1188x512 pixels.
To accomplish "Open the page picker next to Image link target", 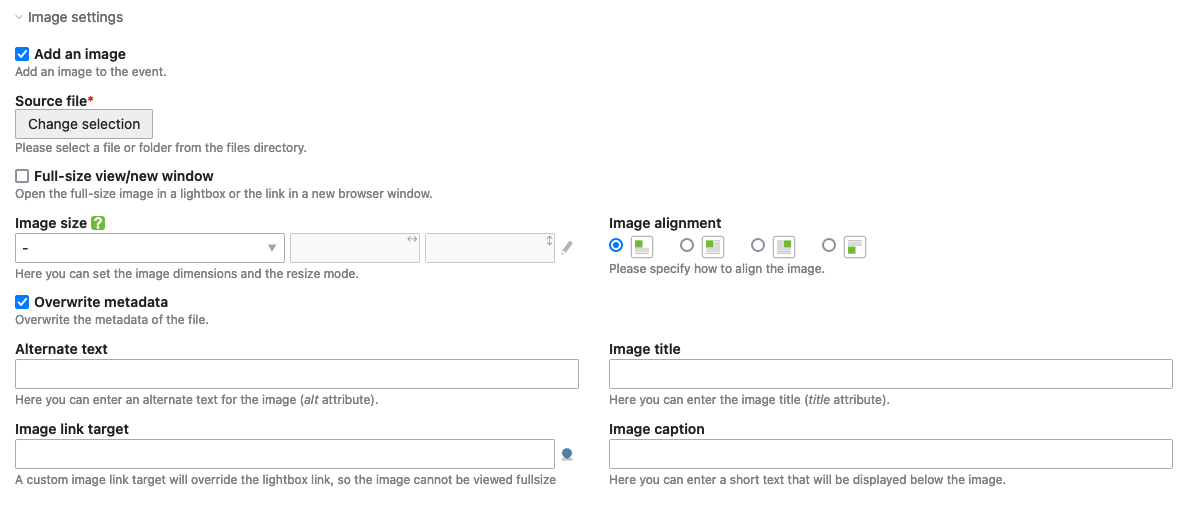I will click(x=567, y=454).
